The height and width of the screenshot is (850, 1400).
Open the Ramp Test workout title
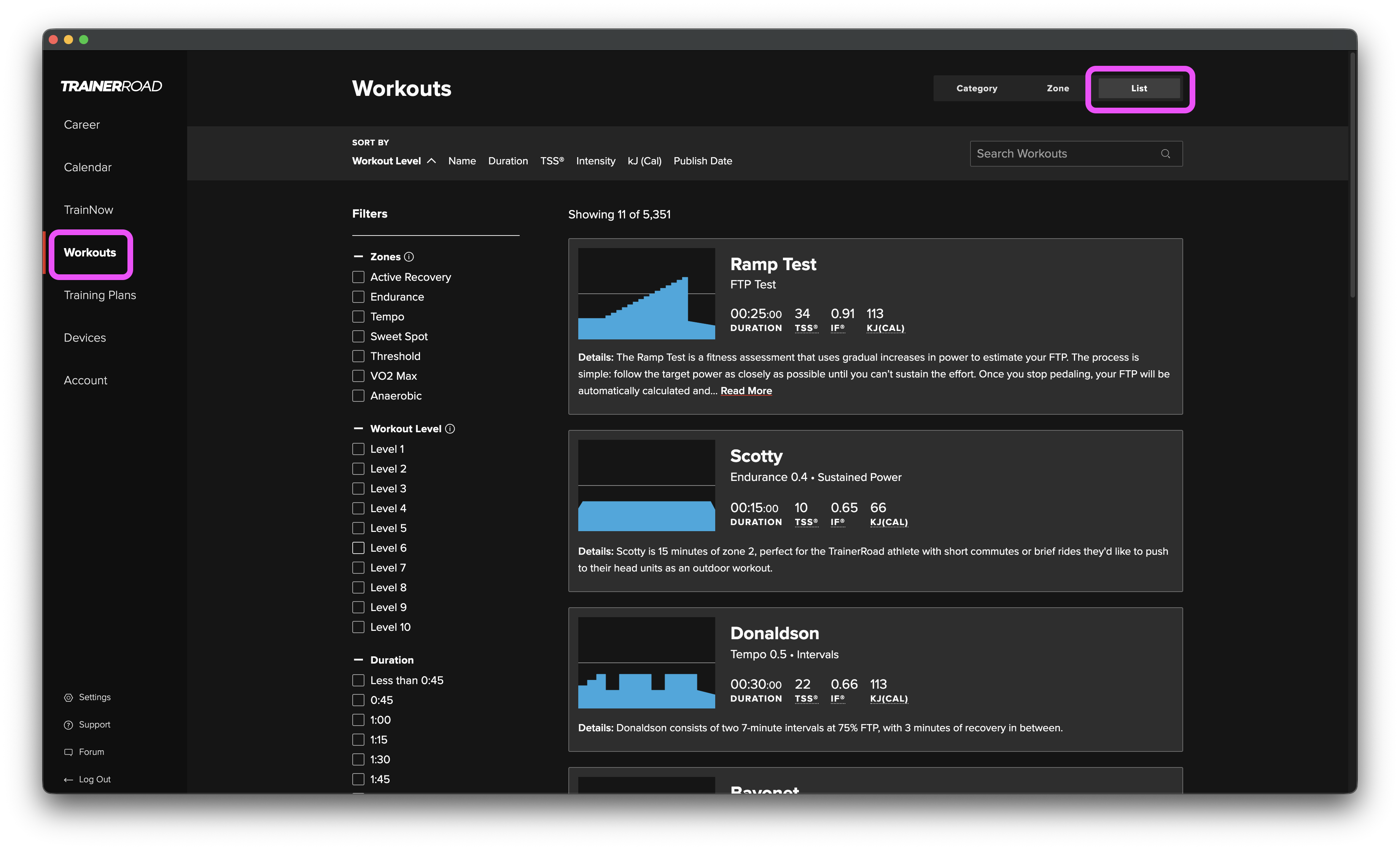[773, 264]
